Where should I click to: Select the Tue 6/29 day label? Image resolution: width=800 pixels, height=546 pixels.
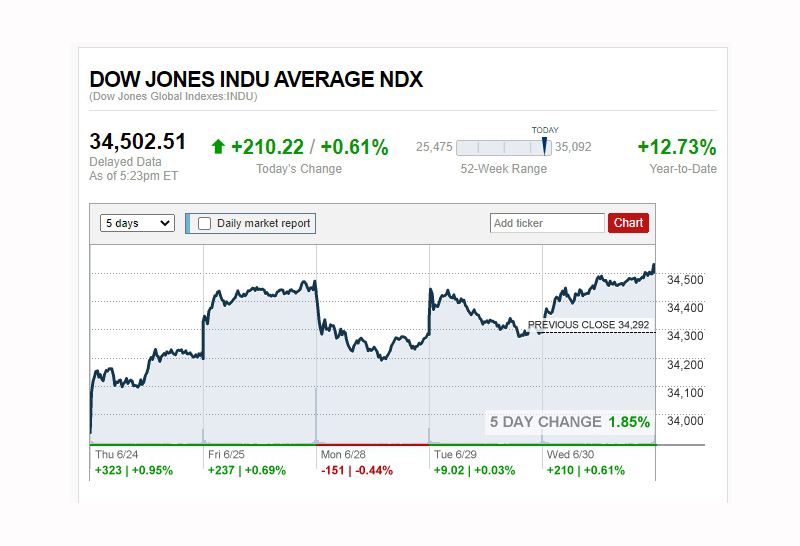click(x=455, y=454)
